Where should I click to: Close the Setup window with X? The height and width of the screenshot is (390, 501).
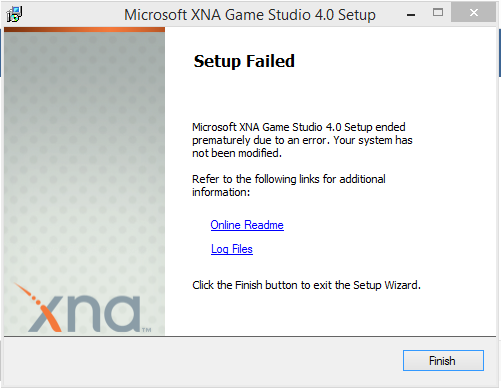[x=473, y=13]
